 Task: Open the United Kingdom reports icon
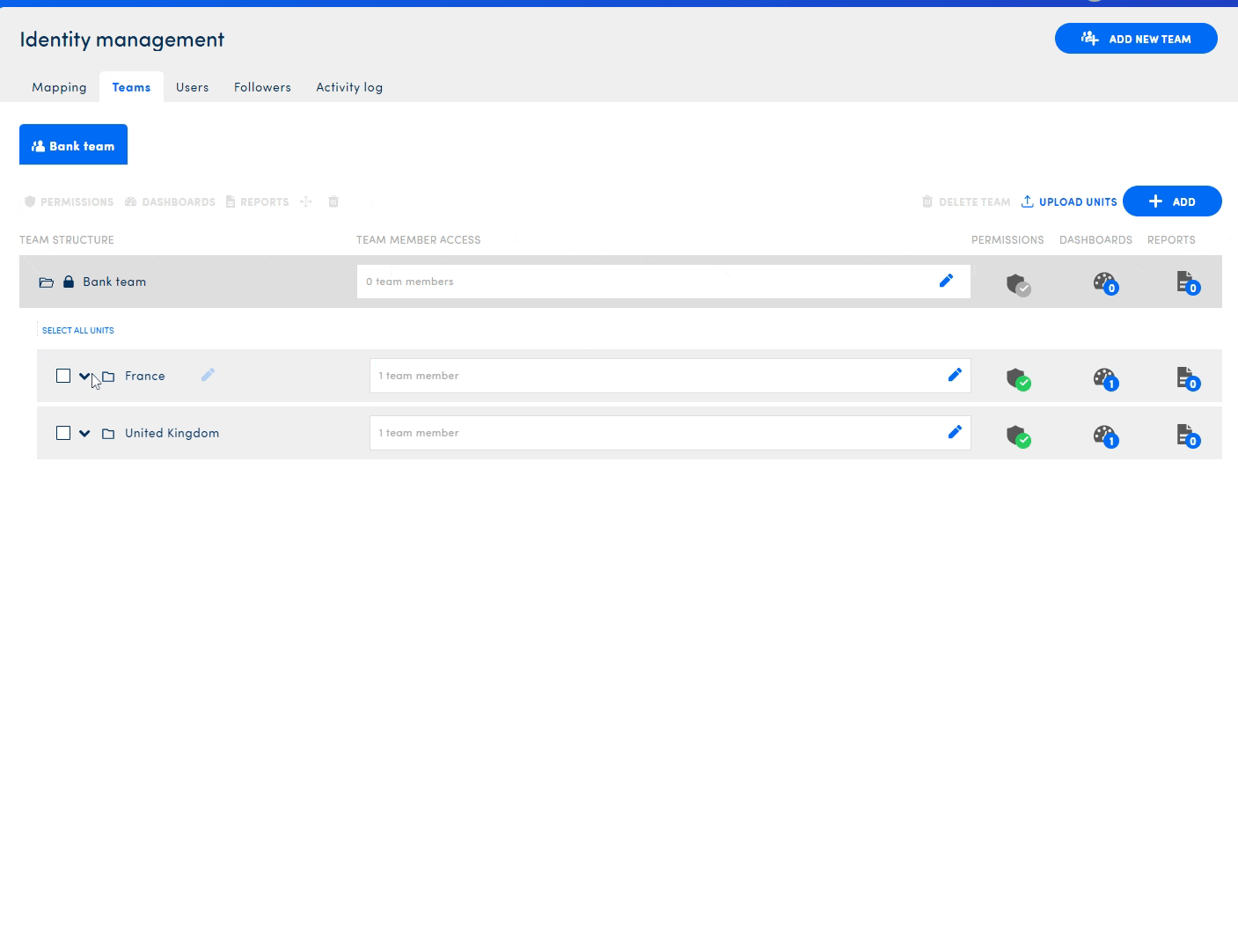[1187, 435]
